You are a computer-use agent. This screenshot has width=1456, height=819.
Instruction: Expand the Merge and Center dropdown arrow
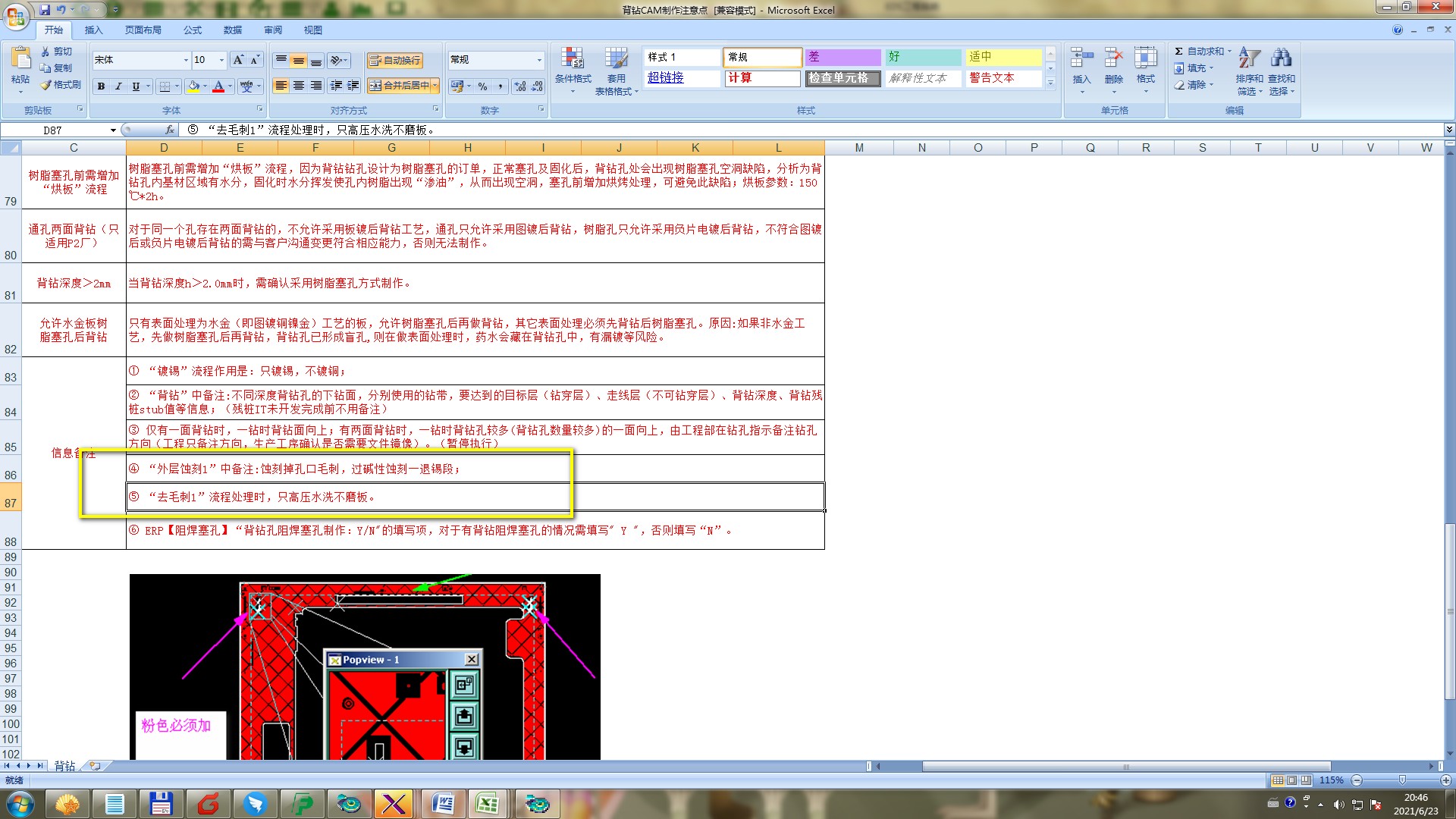pos(435,86)
